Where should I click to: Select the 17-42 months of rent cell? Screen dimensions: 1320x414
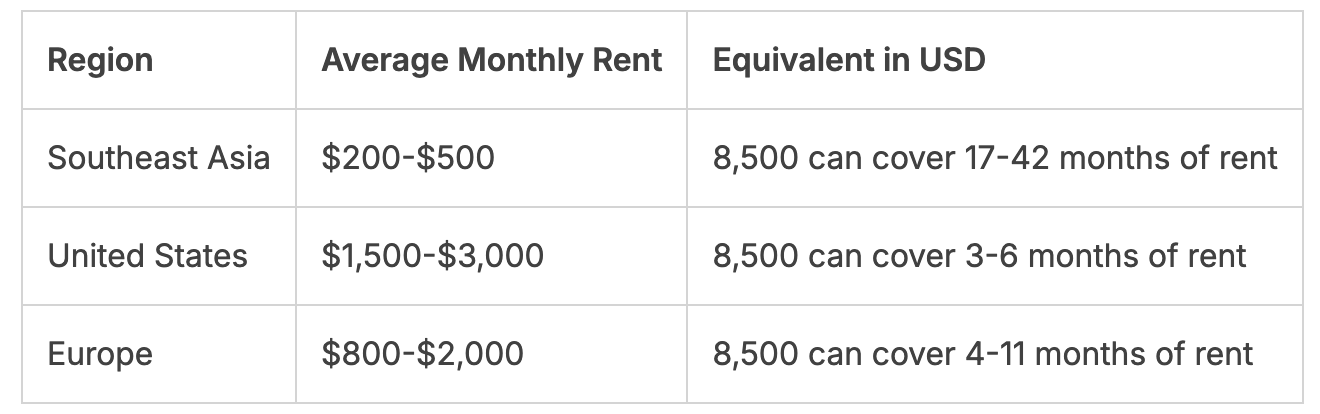pos(995,158)
